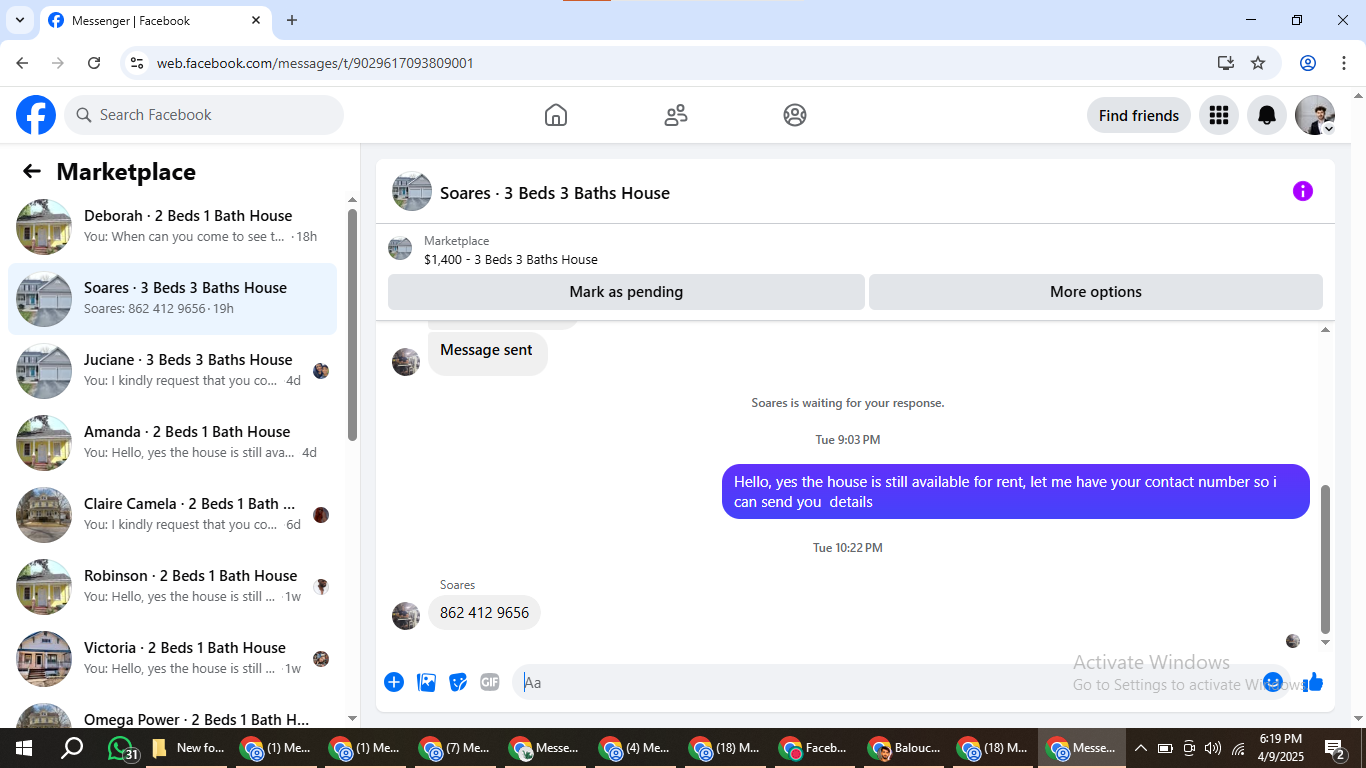This screenshot has width=1366, height=768.
Task: Open the $1,400 - 3 Beds 3 Baths House listing
Action: pos(511,259)
